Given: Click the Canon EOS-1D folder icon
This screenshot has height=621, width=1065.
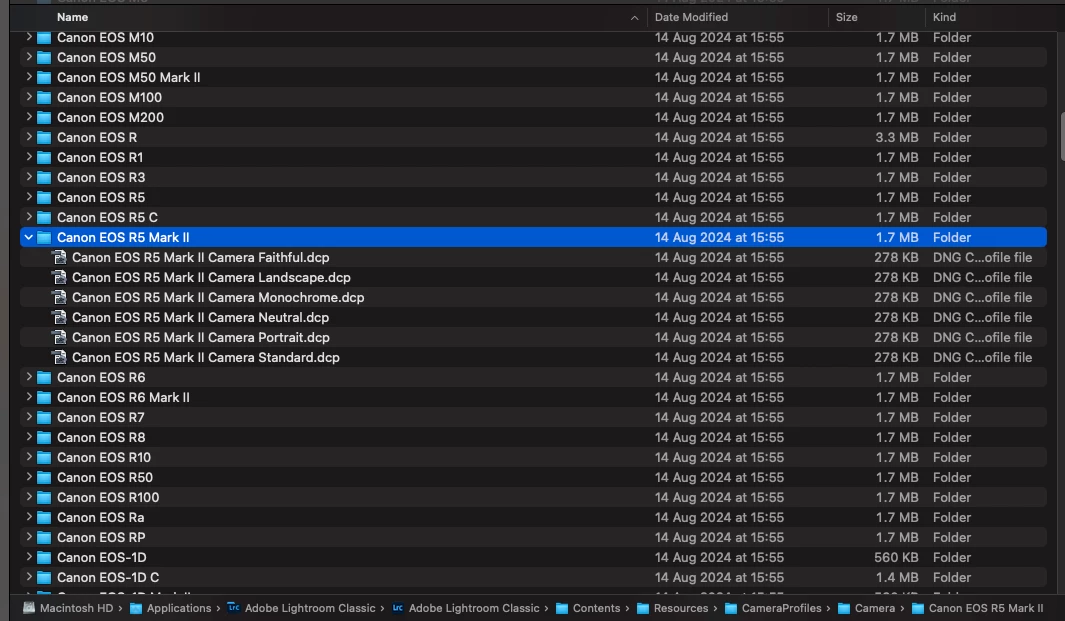Looking at the screenshot, I should click(x=44, y=558).
